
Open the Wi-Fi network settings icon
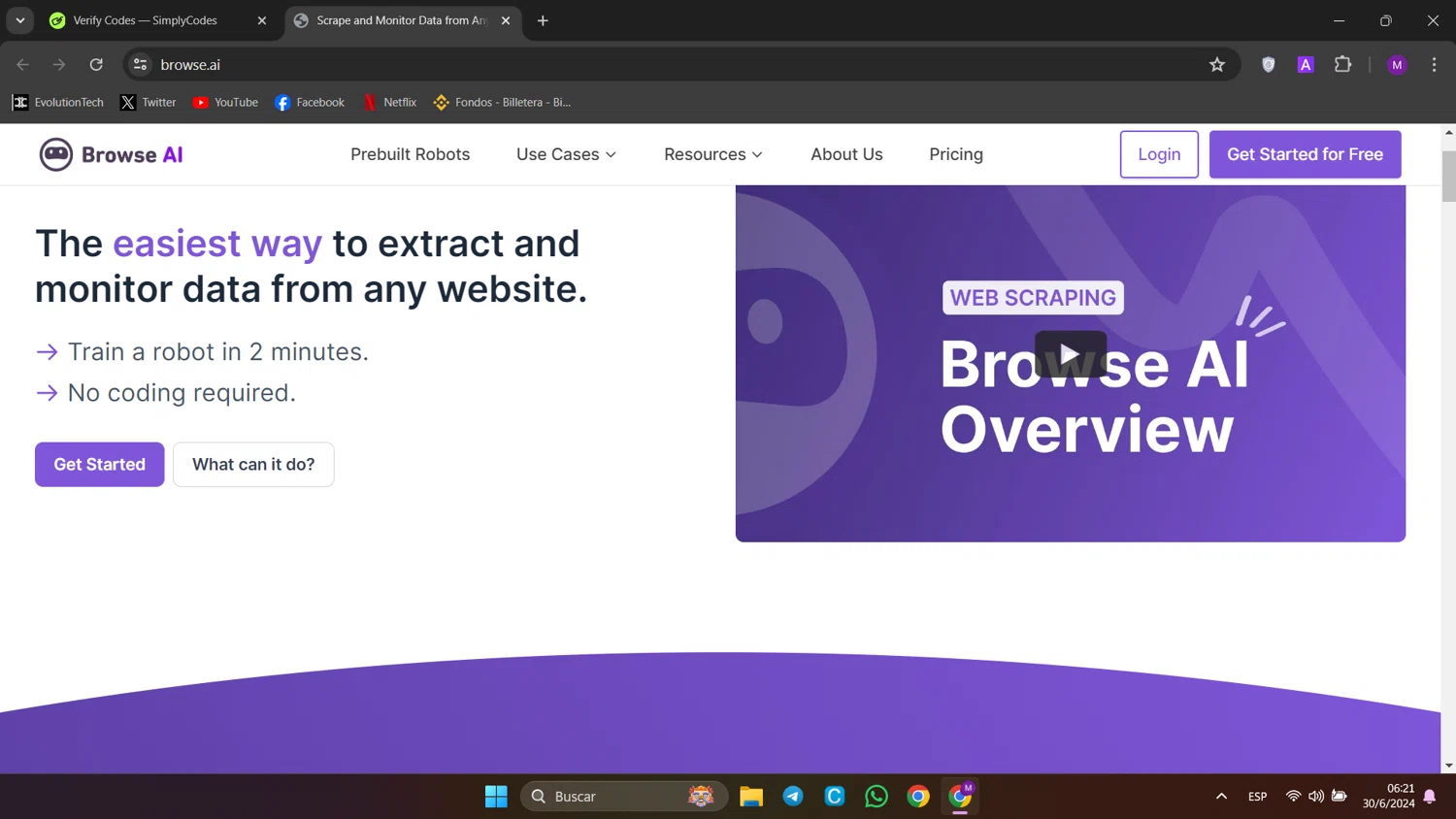pyautogui.click(x=1293, y=797)
